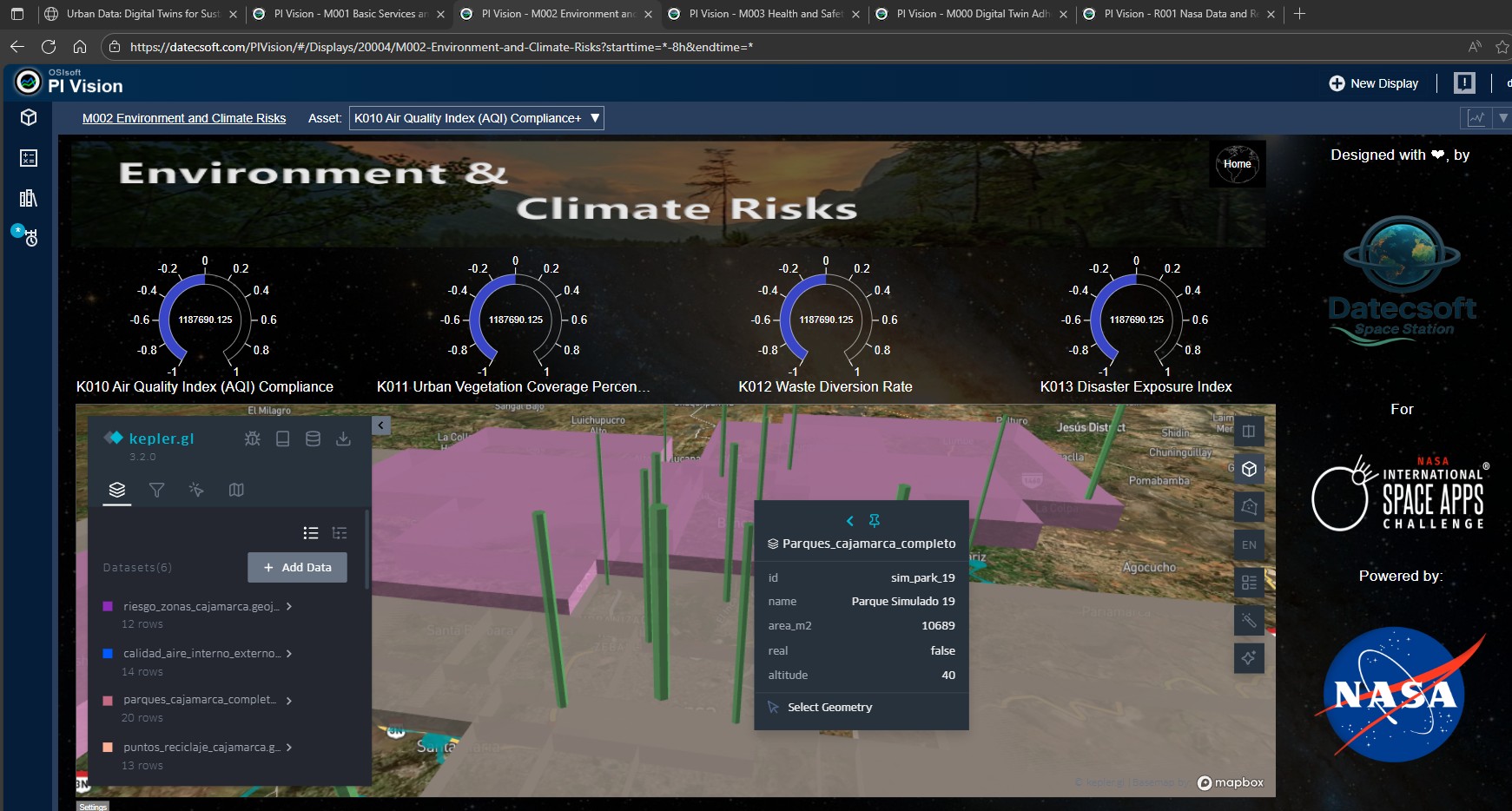This screenshot has height=811, width=1512.
Task: Click the purple riesgo_zonas color swatch
Action: coord(108,606)
